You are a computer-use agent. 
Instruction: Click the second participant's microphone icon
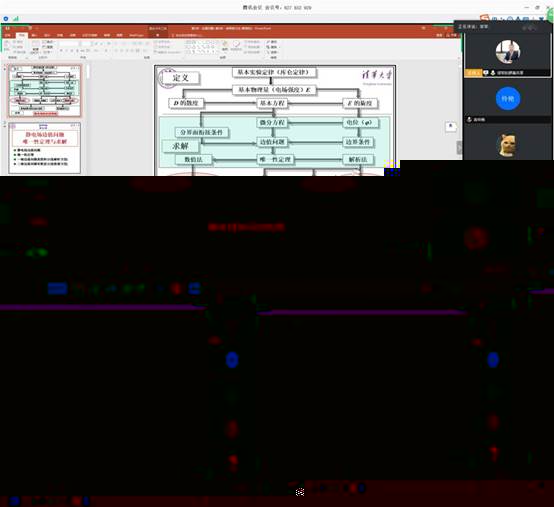(469, 120)
